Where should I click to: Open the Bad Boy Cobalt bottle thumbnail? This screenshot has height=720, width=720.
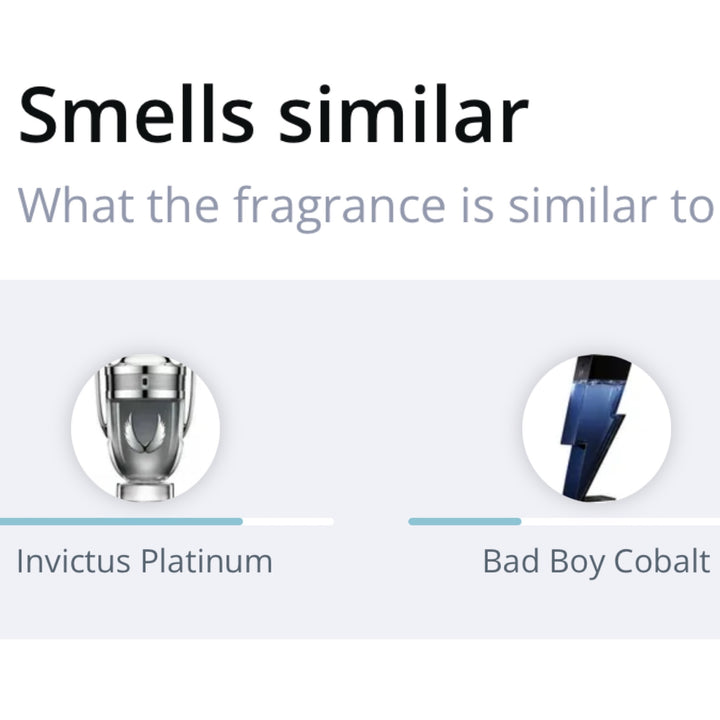click(596, 428)
